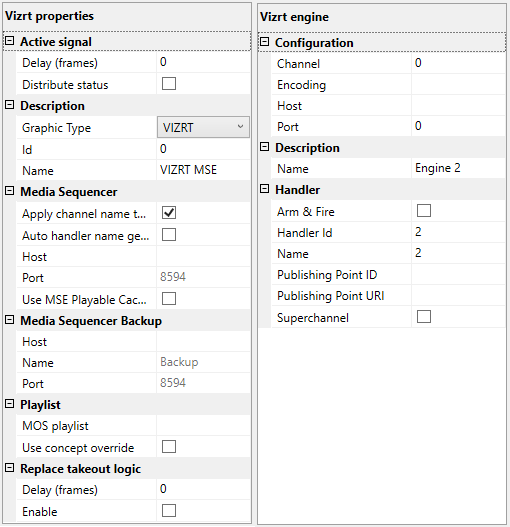The image size is (510, 527).
Task: Collapse the Configuration section in Vizrt engine
Action: [x=265, y=42]
